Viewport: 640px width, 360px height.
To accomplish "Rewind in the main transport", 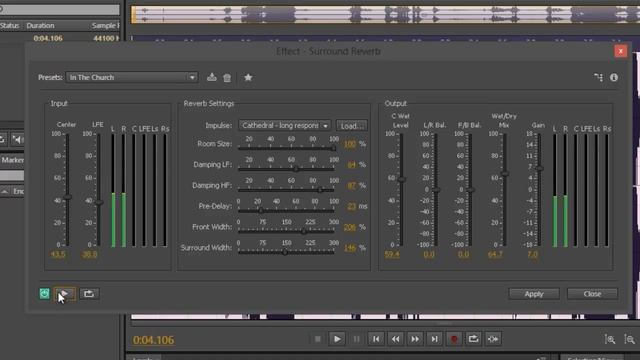I will (x=396, y=339).
